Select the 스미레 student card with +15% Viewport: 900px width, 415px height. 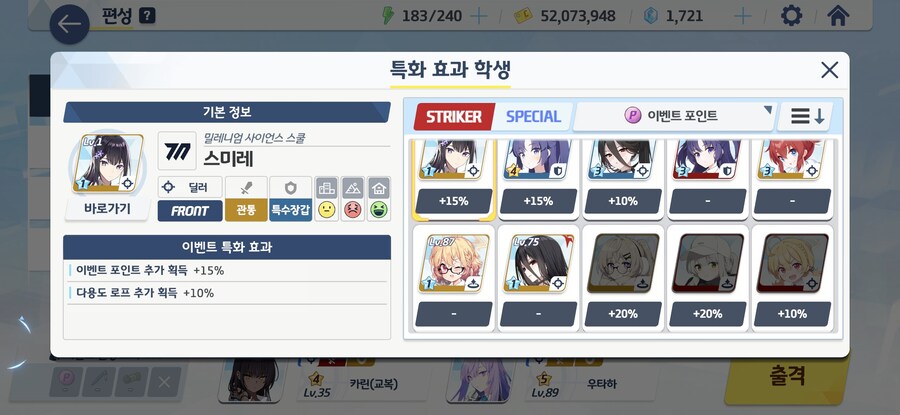[x=453, y=179]
